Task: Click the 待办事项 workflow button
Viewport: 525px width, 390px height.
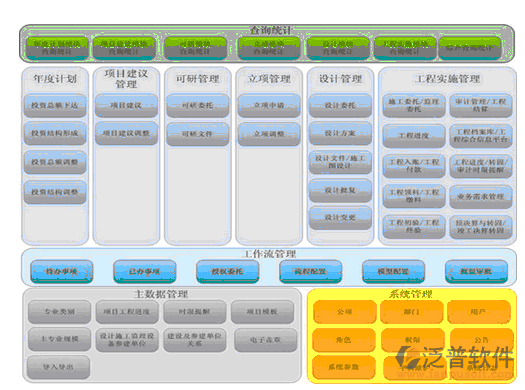Action: click(62, 271)
